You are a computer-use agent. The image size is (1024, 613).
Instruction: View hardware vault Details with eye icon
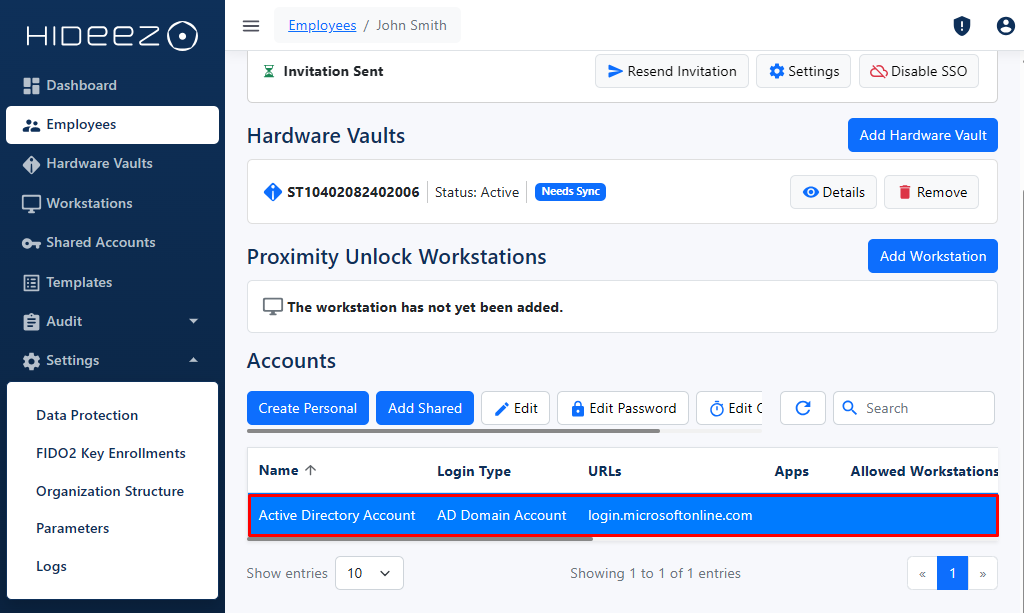coord(833,192)
